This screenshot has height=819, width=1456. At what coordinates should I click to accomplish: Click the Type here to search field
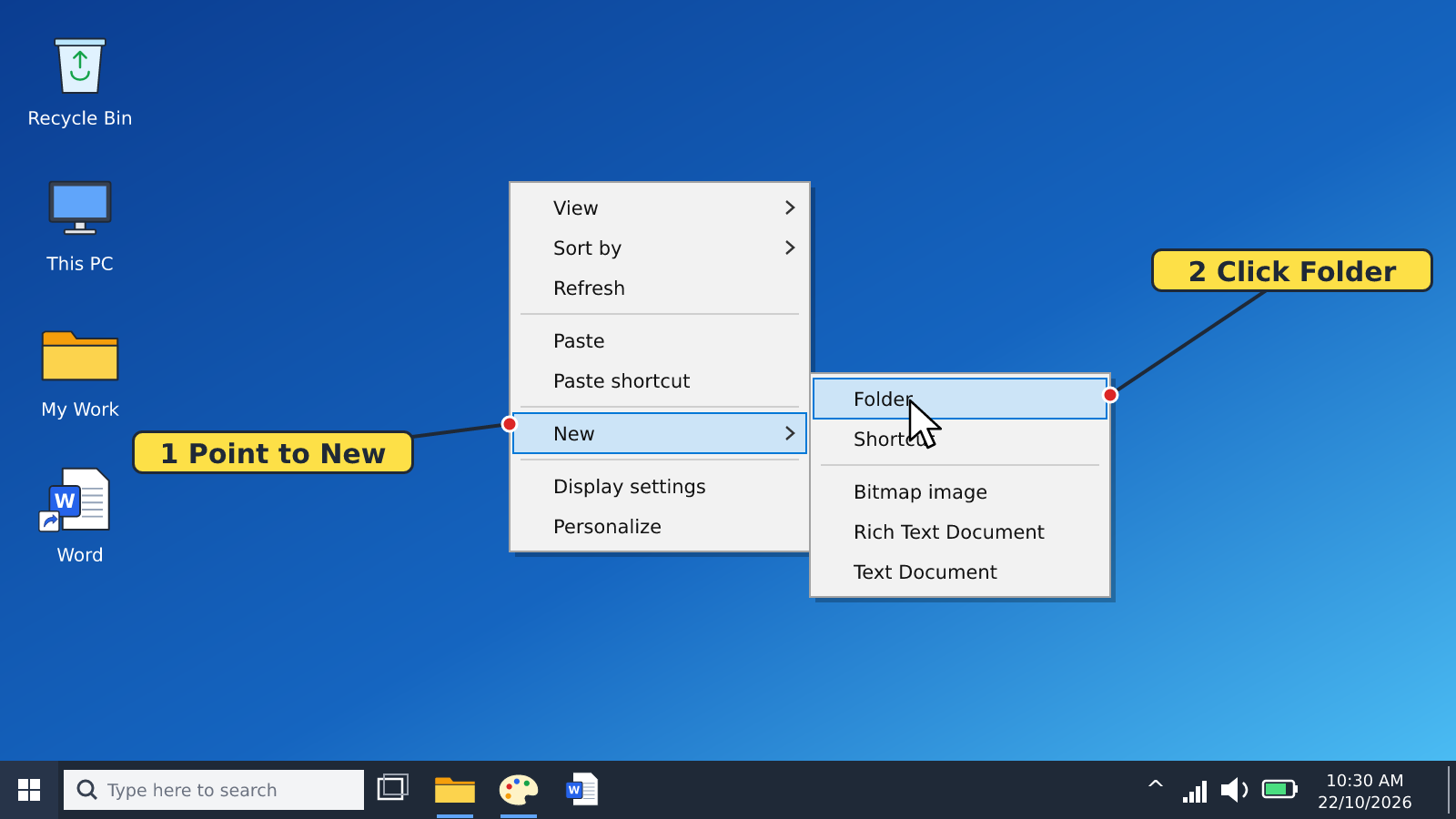pos(214,790)
